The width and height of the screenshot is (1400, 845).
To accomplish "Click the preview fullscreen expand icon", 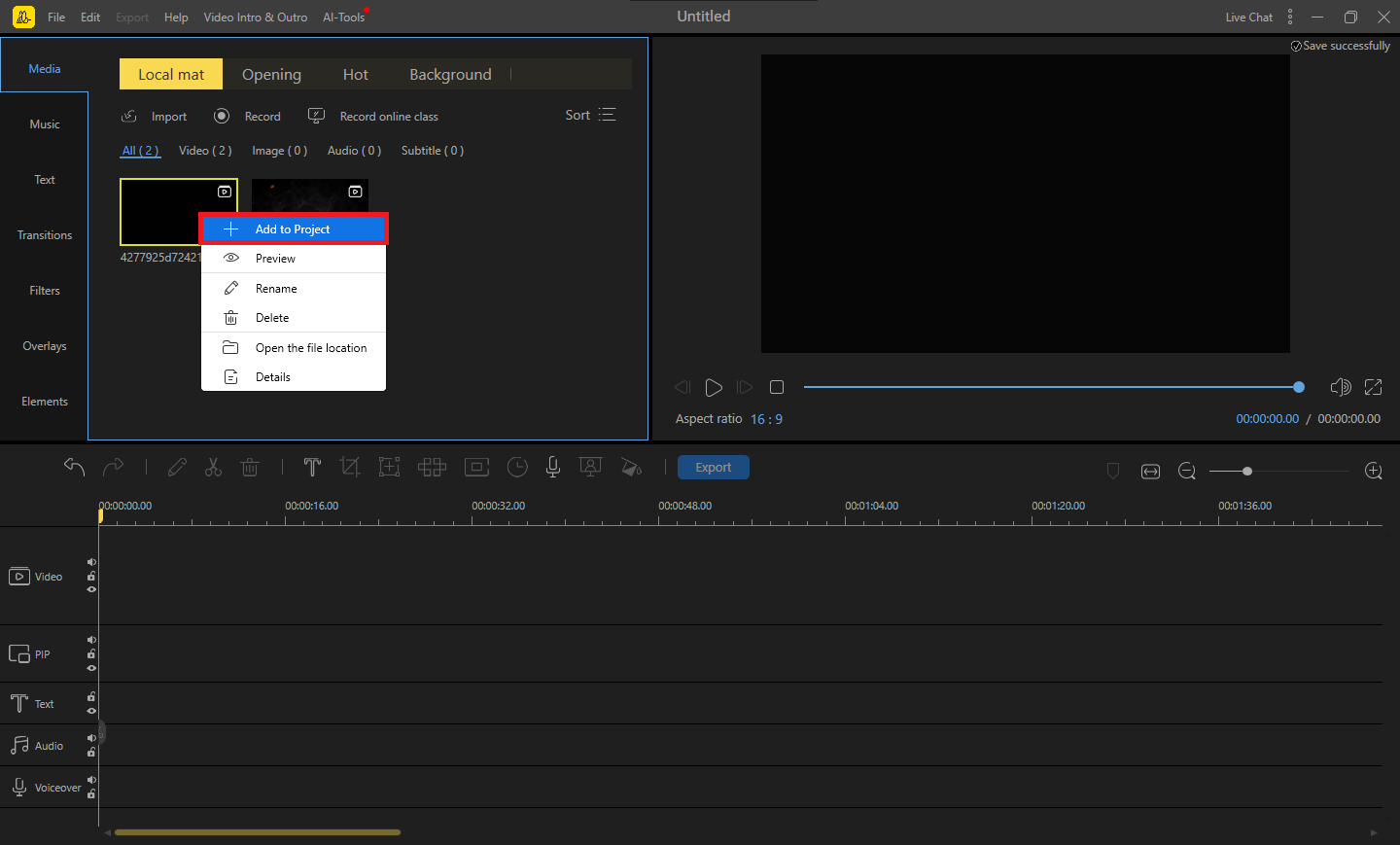I will coord(1373,387).
